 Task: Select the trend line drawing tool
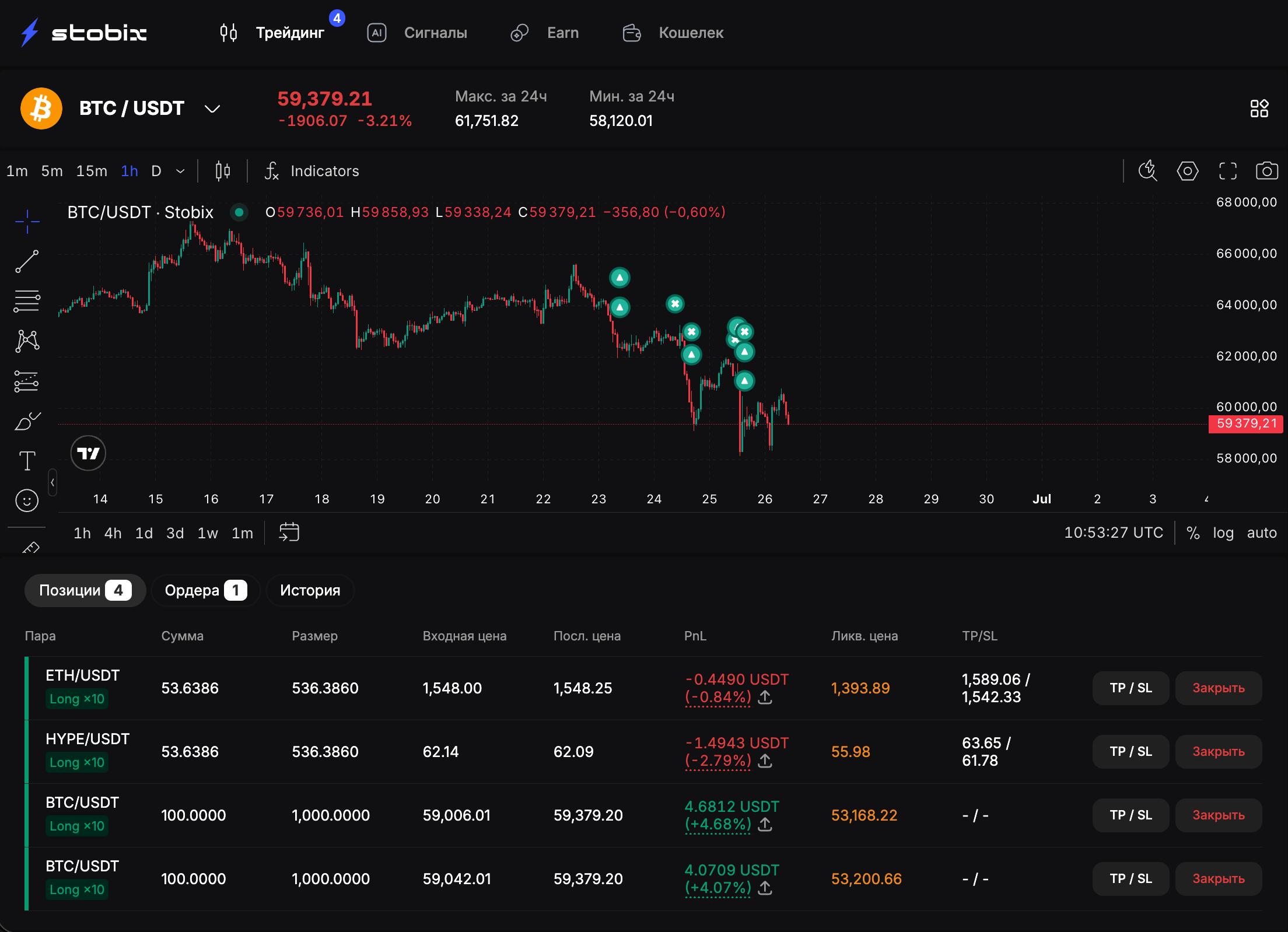click(27, 261)
